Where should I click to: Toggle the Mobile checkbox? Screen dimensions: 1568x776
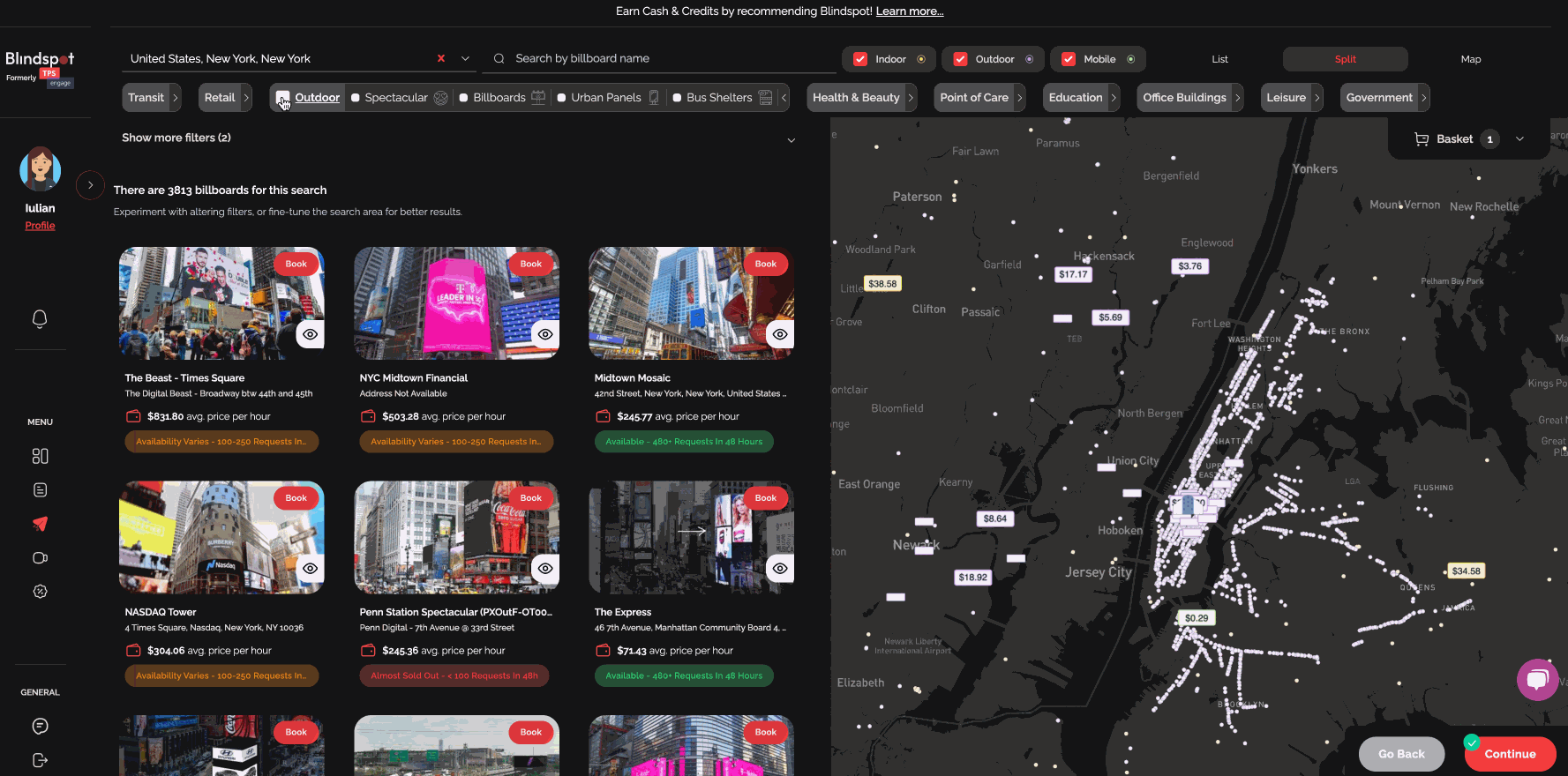[1069, 59]
